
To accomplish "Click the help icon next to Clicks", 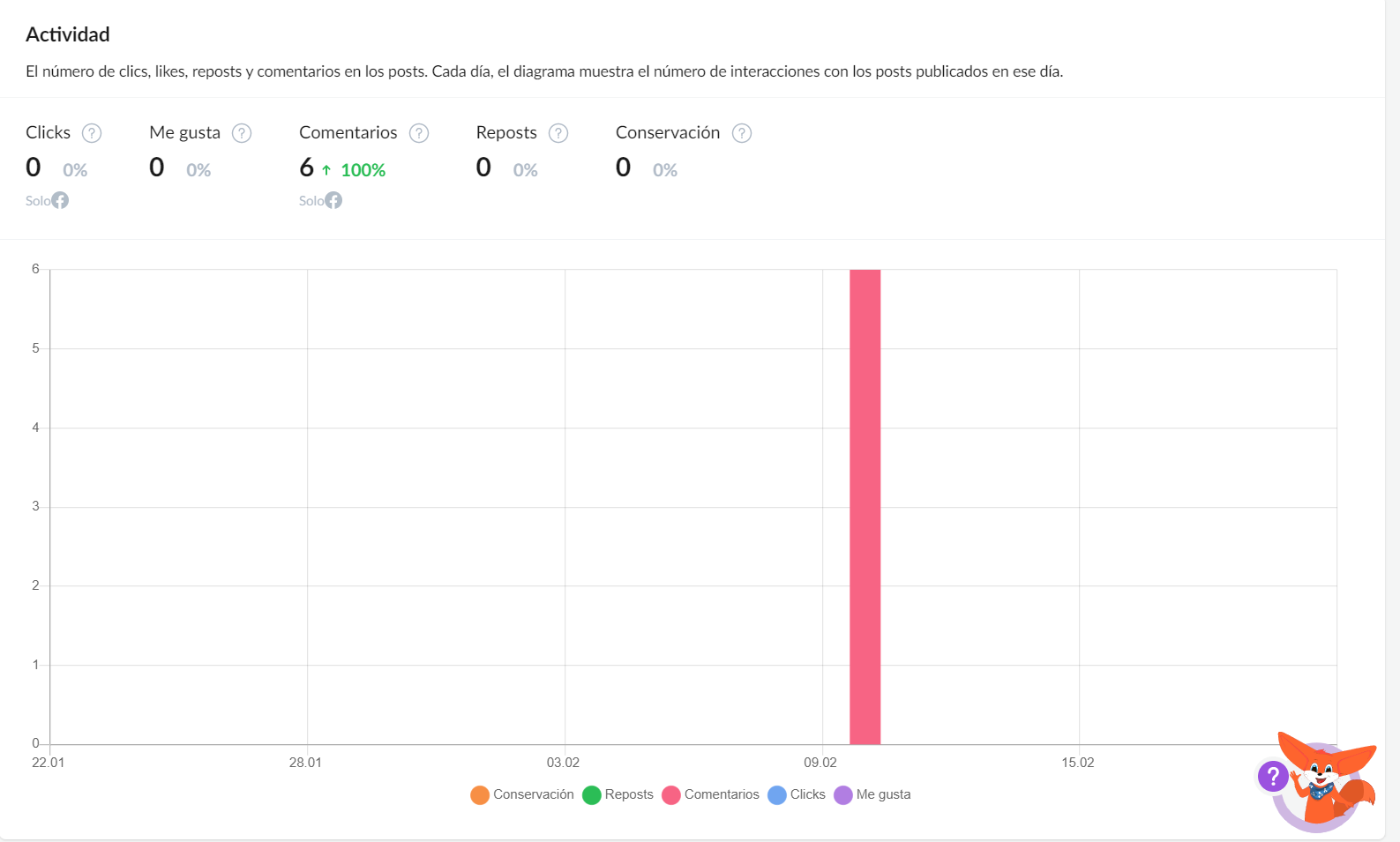I will 92,133.
